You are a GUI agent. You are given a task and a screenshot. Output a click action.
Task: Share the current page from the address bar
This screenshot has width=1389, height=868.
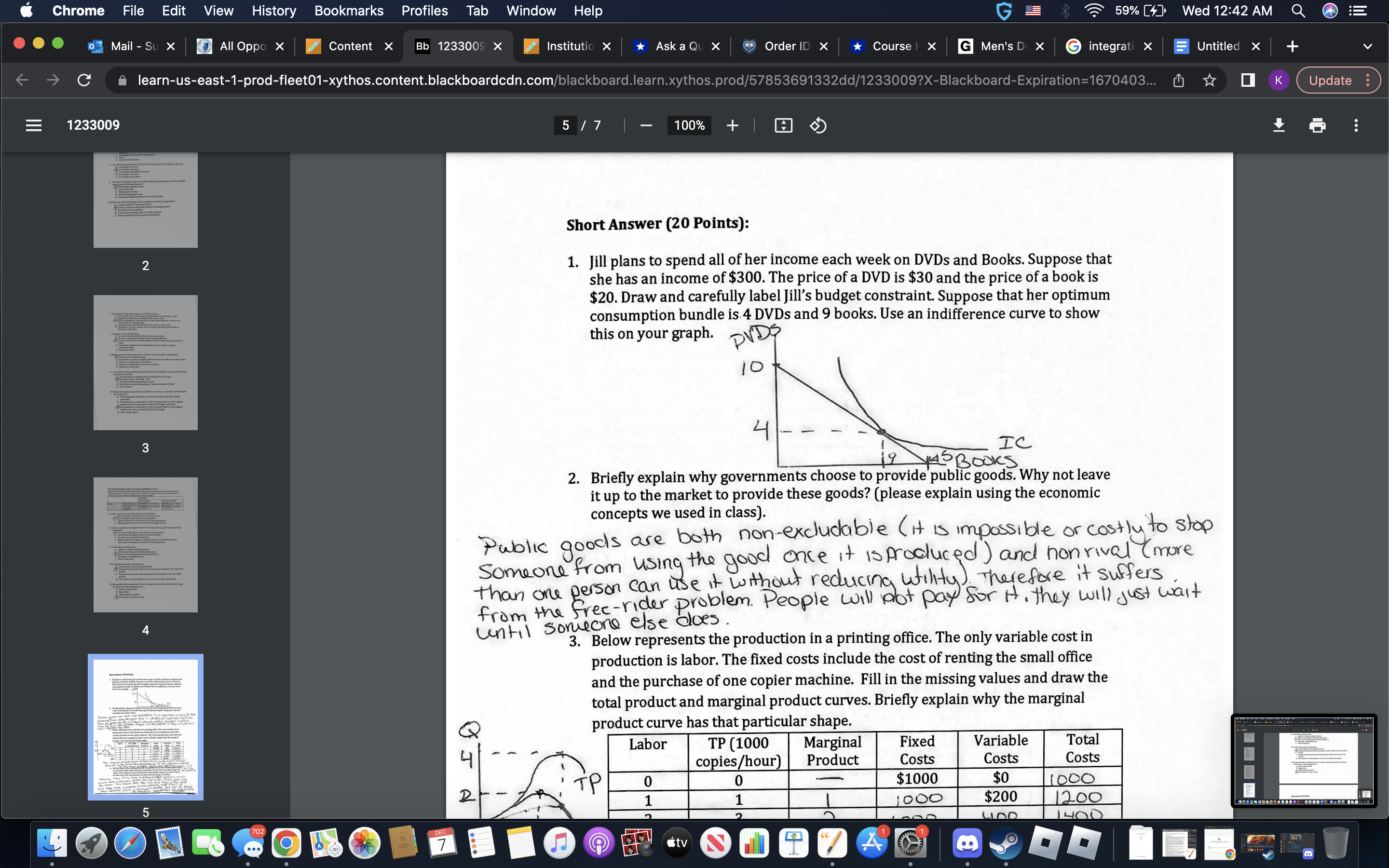pyautogui.click(x=1179, y=80)
